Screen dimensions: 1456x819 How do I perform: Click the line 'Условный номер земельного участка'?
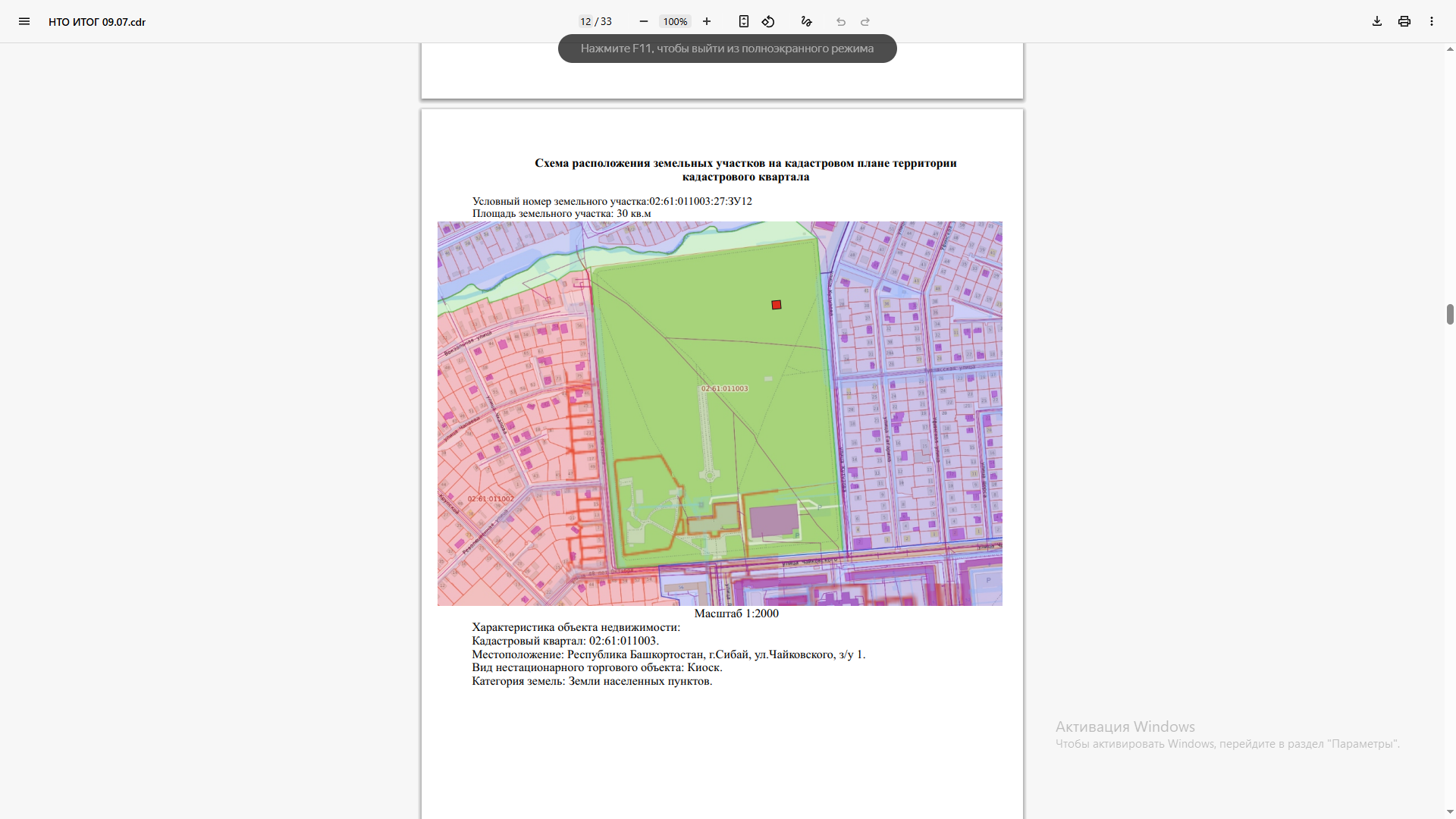612,201
